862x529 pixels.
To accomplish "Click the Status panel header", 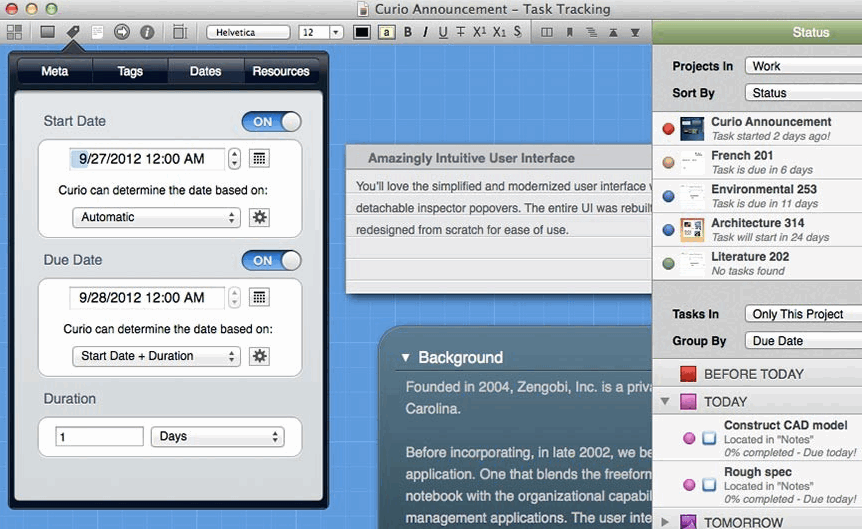I will (x=757, y=32).
